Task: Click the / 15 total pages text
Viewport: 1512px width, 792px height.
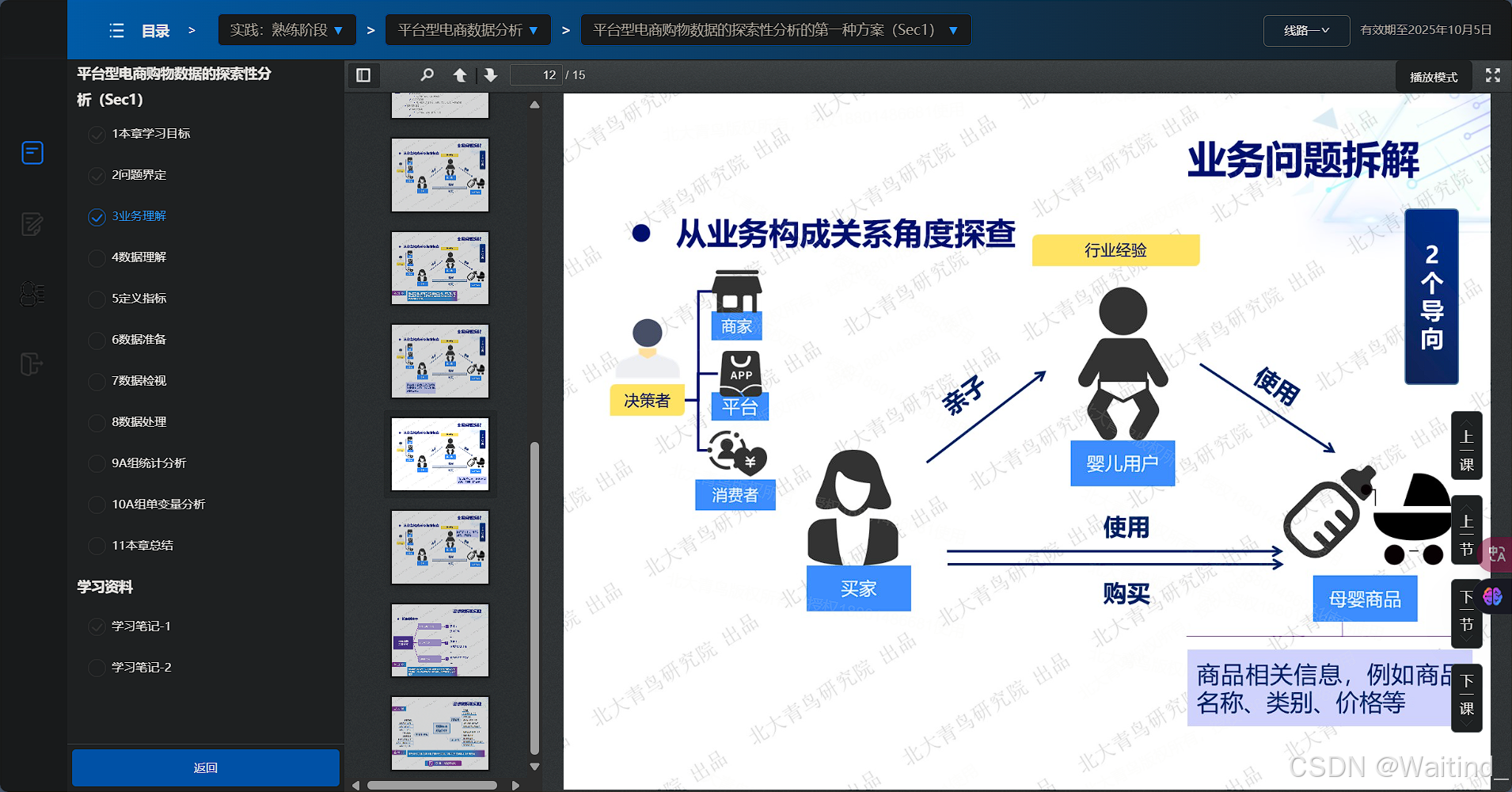Action: click(576, 75)
